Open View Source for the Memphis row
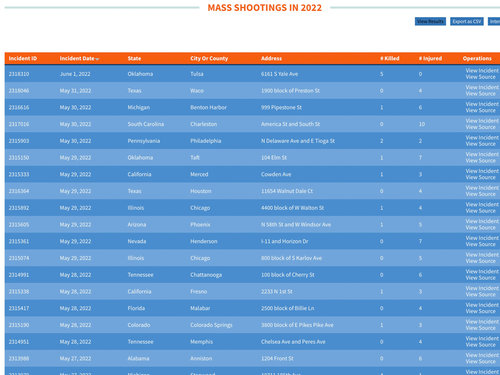Image resolution: width=500 pixels, height=375 pixels. 480,345
